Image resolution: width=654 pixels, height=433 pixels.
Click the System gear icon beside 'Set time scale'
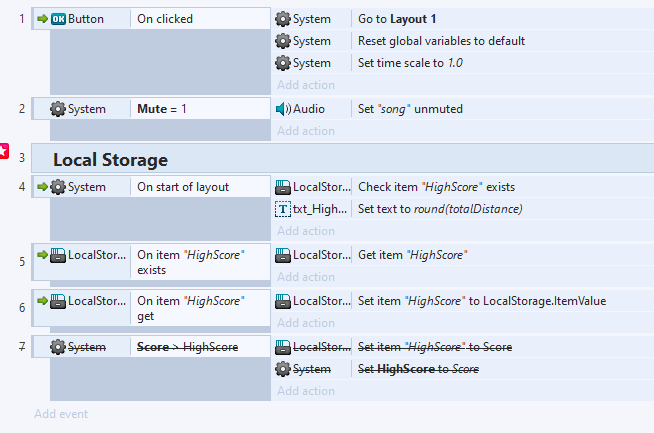tap(283, 62)
